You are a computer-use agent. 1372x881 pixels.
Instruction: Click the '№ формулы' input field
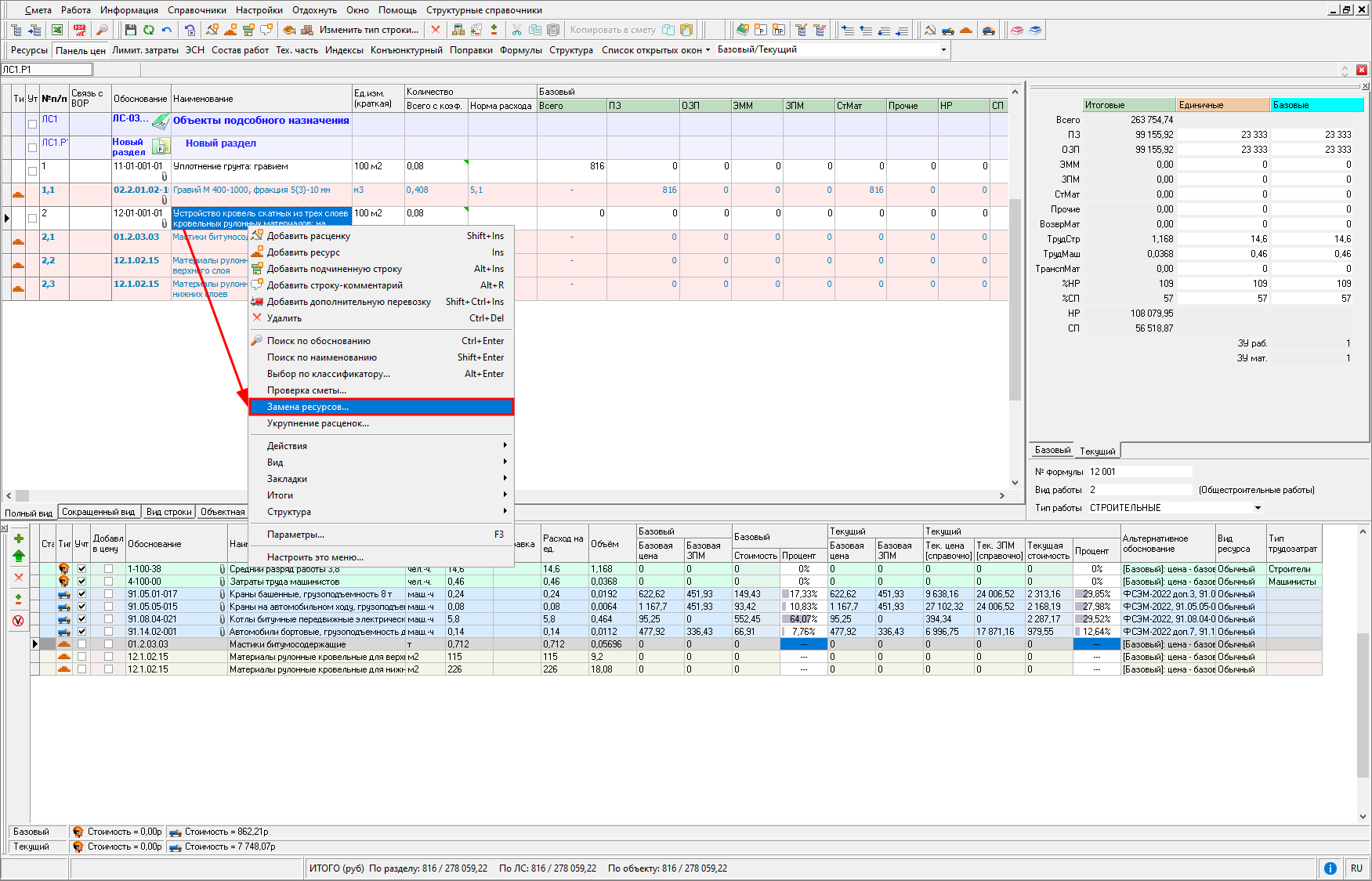(x=1139, y=472)
